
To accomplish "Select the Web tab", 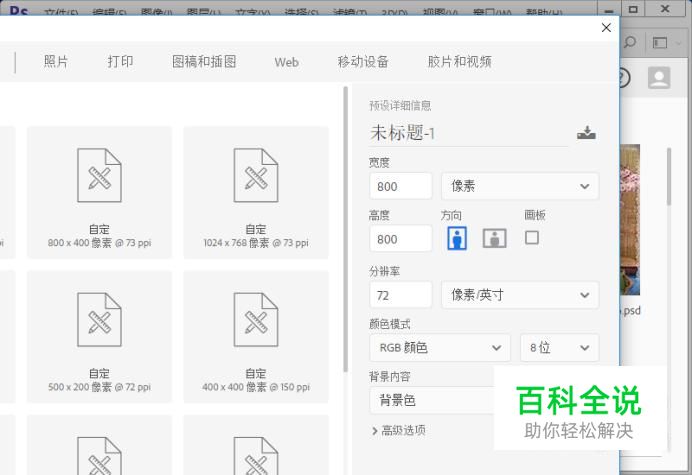I will click(x=286, y=62).
